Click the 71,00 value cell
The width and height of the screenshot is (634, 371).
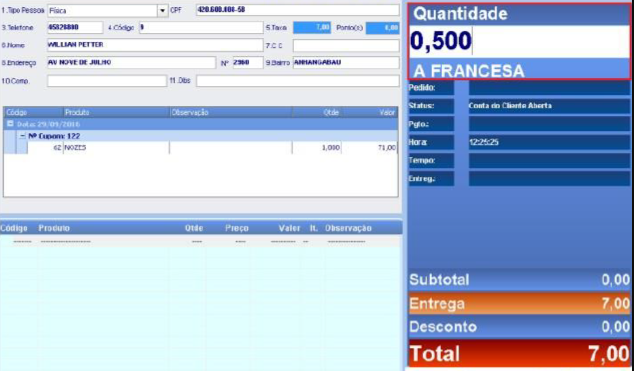[x=370, y=148]
